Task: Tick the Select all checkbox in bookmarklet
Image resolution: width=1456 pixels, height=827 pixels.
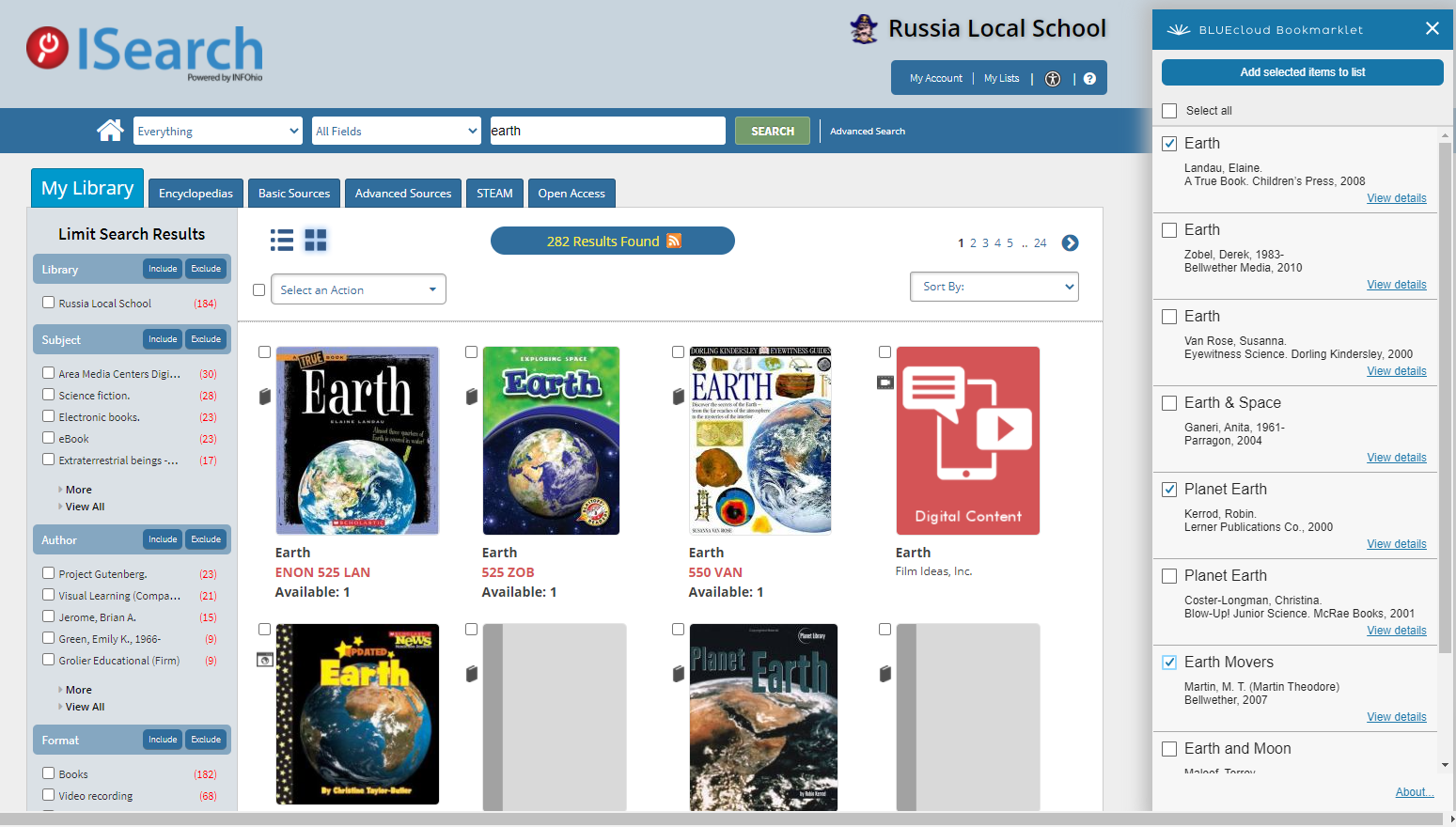Action: 1169,111
